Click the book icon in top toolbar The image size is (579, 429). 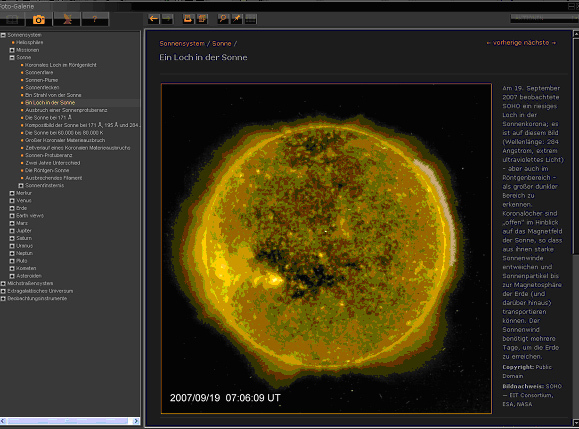click(12, 19)
